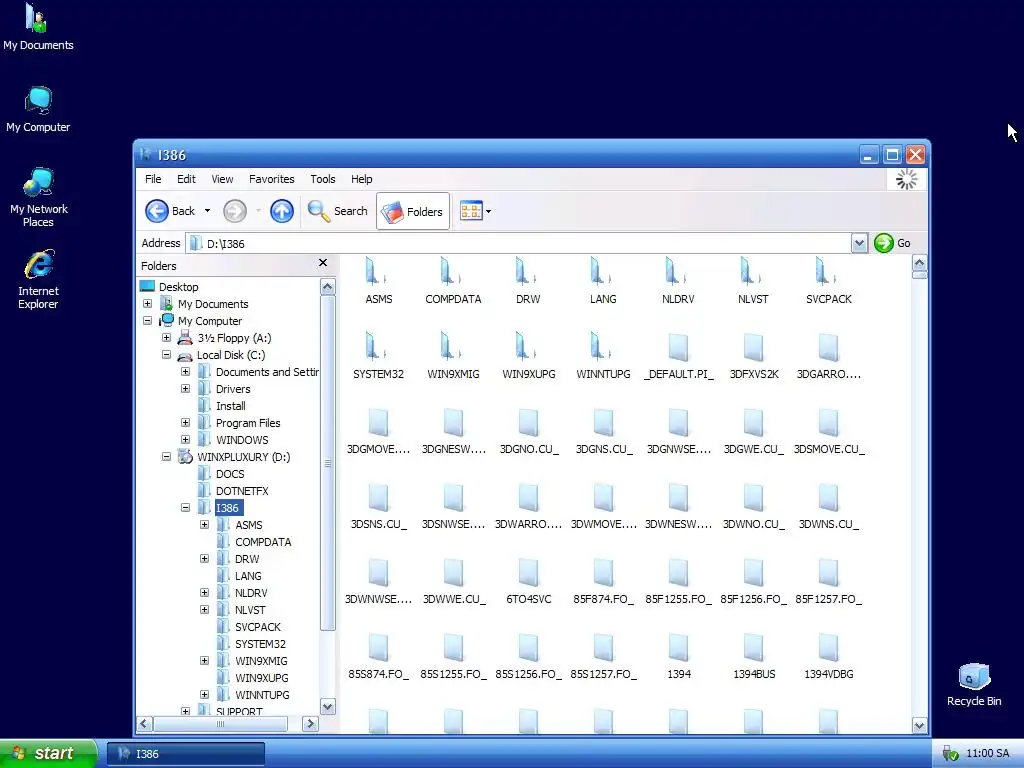
Task: Click the address bar path field
Action: tap(519, 244)
